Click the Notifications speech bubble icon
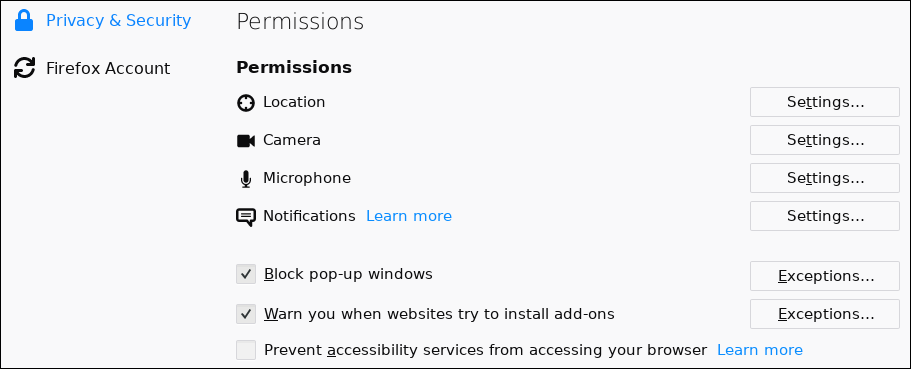The height and width of the screenshot is (369, 911). tap(246, 217)
